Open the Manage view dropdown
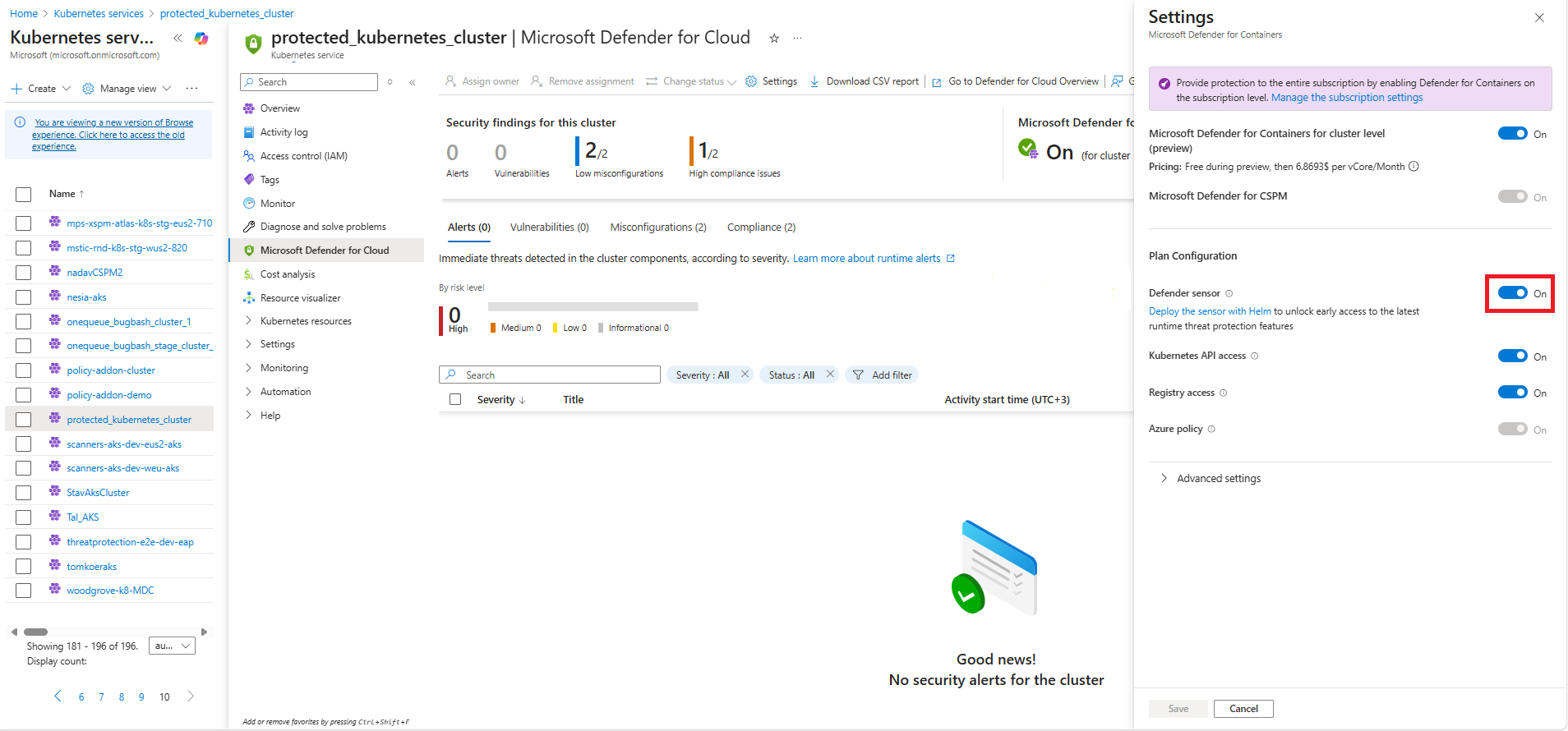The width and height of the screenshot is (1568, 731). (x=127, y=89)
